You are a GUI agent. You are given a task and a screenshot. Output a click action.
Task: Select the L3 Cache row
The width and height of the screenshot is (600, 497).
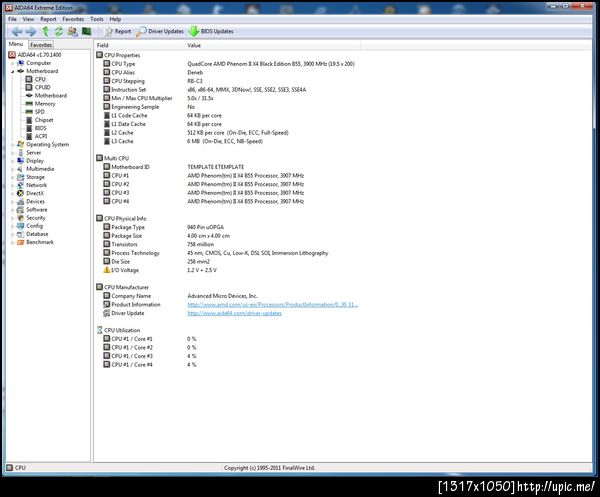click(x=183, y=142)
